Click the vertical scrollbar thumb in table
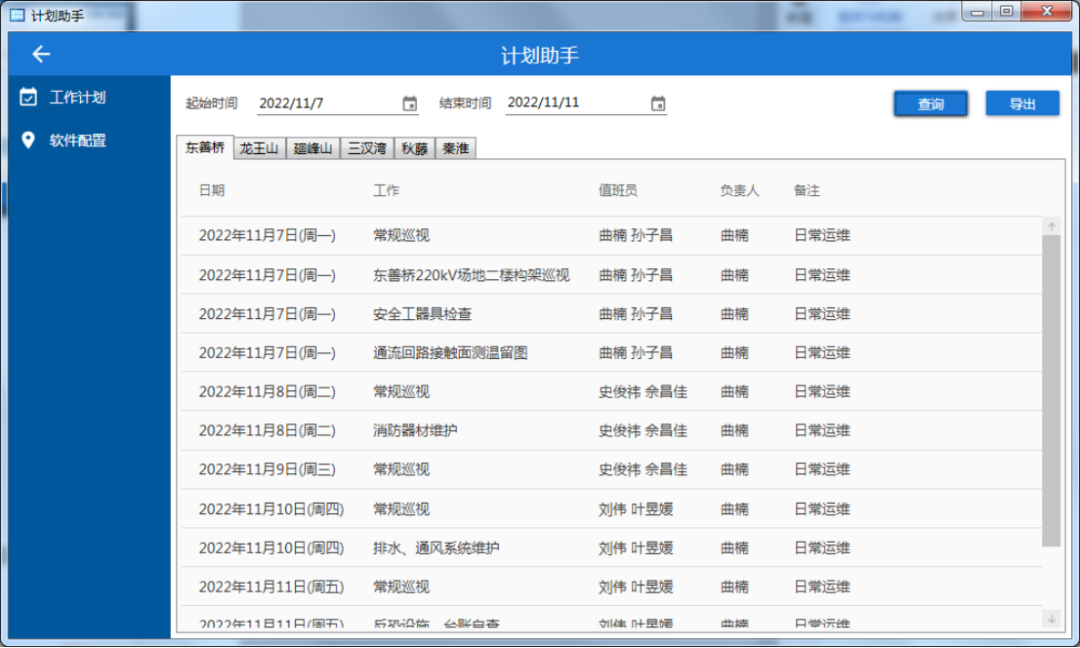 tap(1051, 390)
